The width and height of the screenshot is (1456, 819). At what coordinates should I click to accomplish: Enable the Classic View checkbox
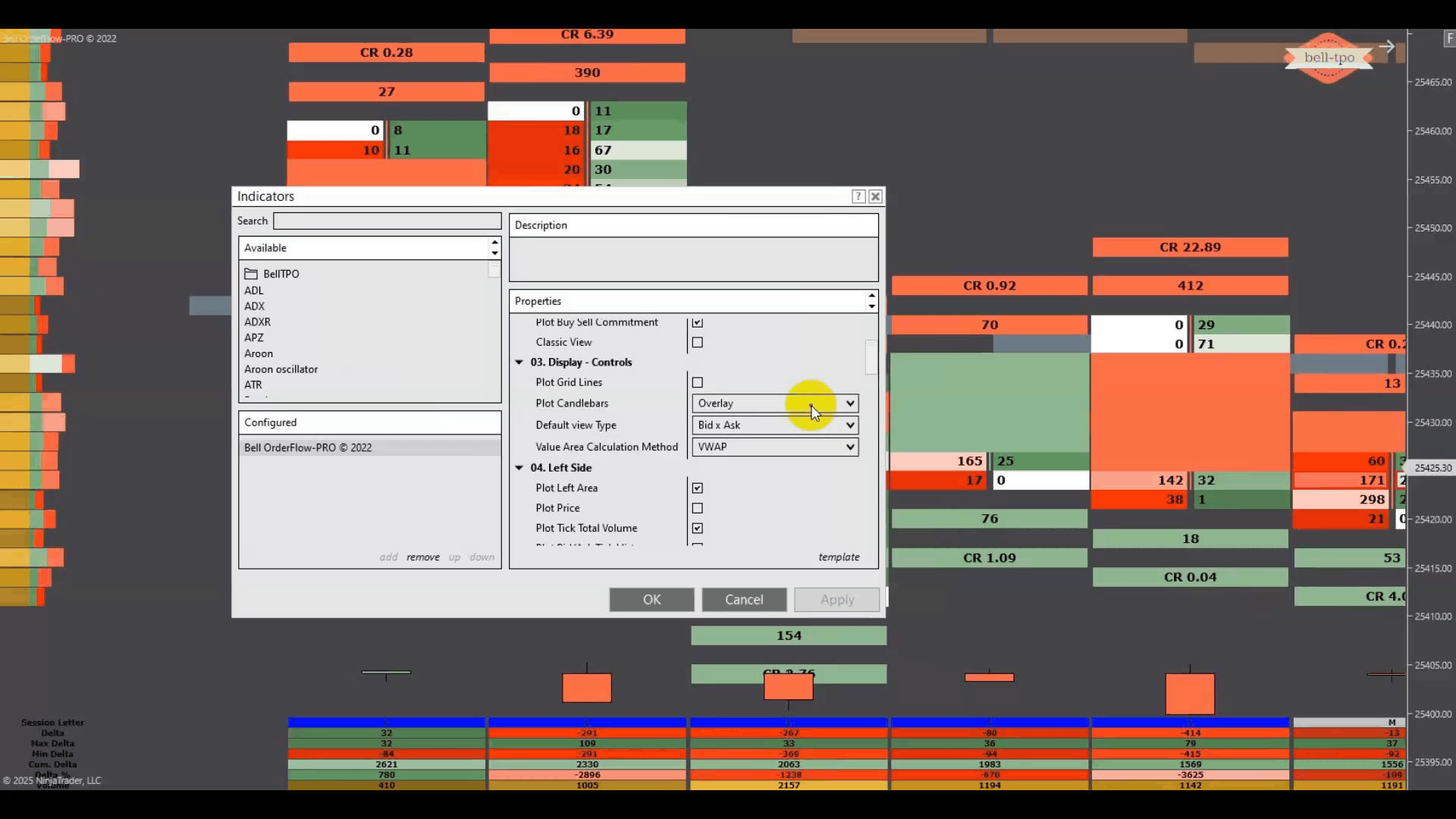[x=697, y=343]
